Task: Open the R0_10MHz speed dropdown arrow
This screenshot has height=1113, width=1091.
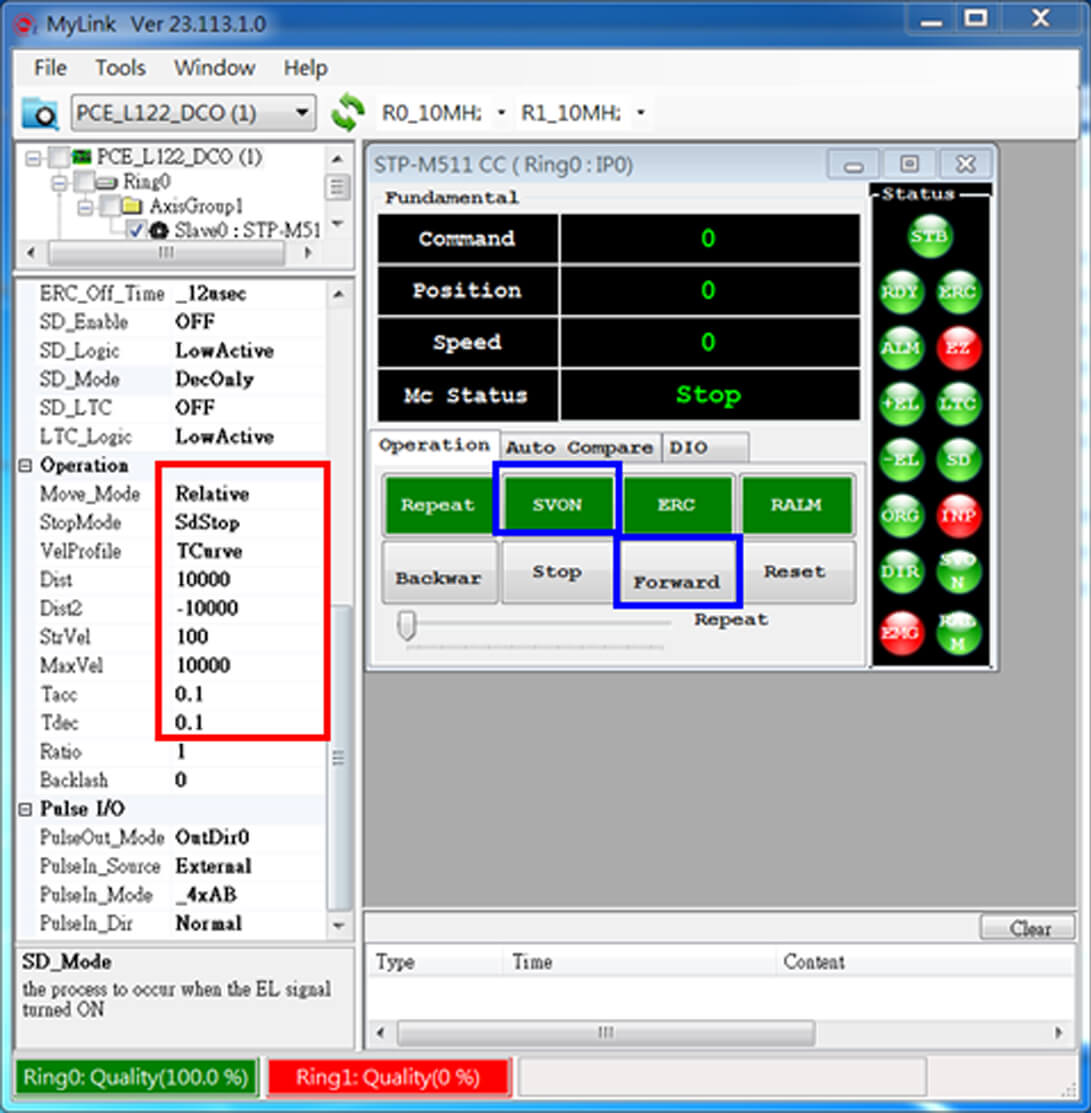Action: pos(501,113)
